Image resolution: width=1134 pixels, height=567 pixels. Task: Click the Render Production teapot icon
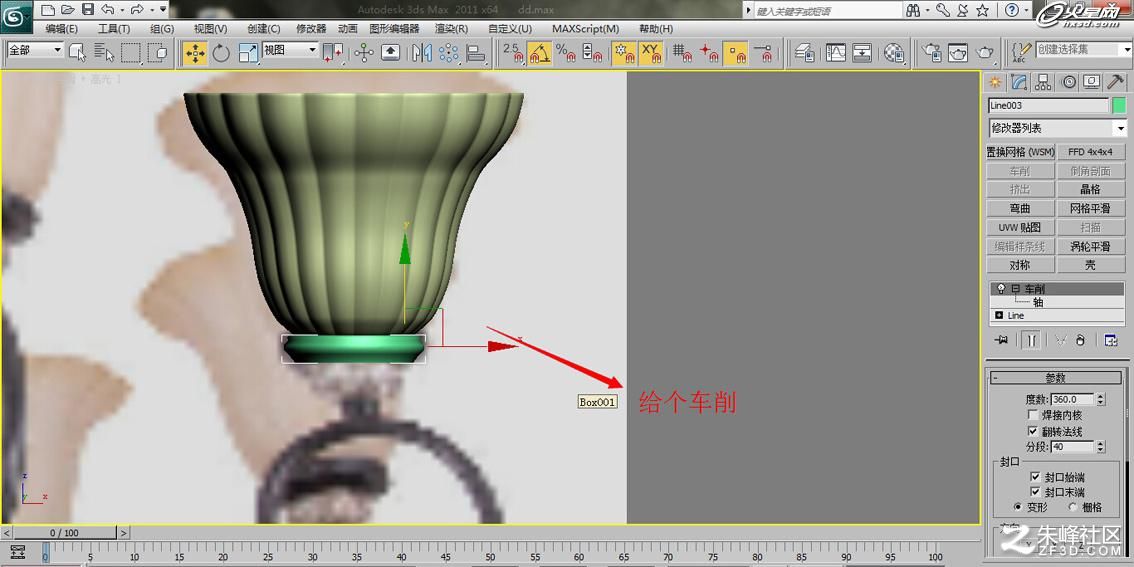click(x=984, y=52)
